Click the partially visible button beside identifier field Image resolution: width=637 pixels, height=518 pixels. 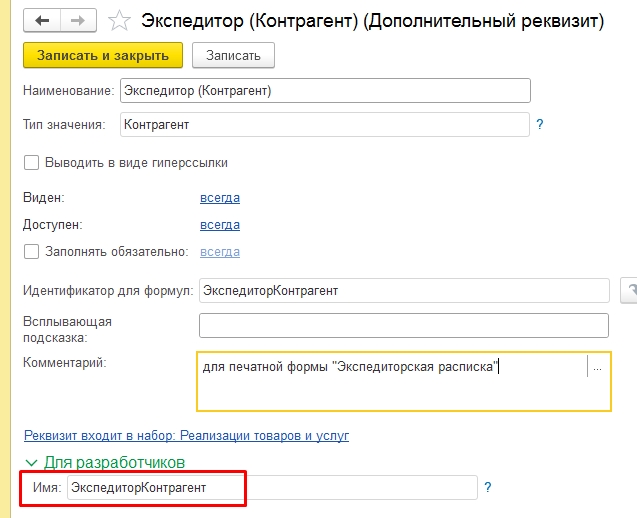click(628, 290)
